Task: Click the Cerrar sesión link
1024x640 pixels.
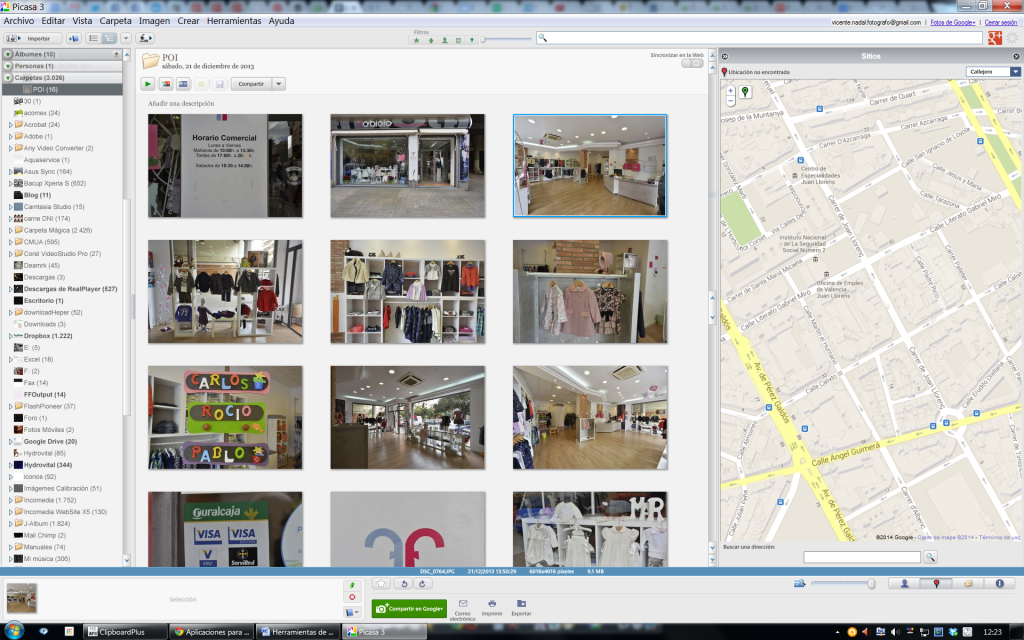Action: [x=1000, y=22]
